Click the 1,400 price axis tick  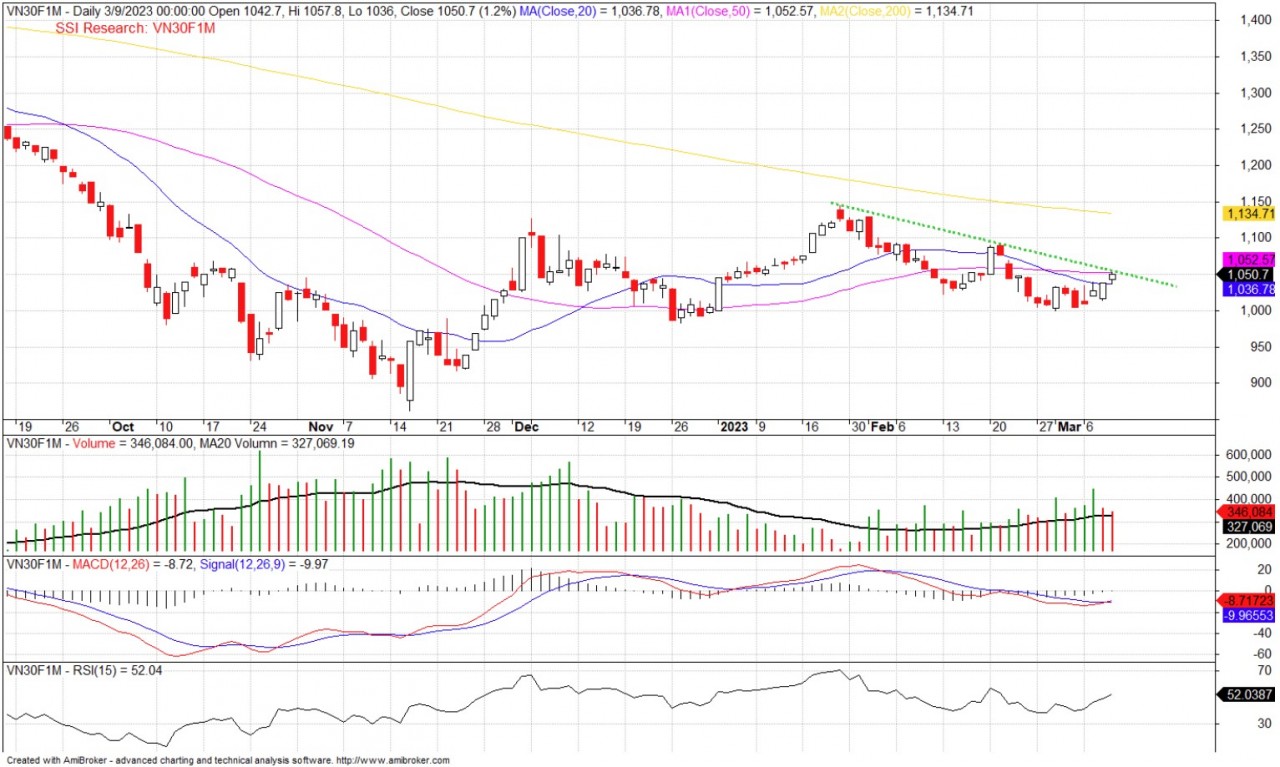coord(1254,21)
